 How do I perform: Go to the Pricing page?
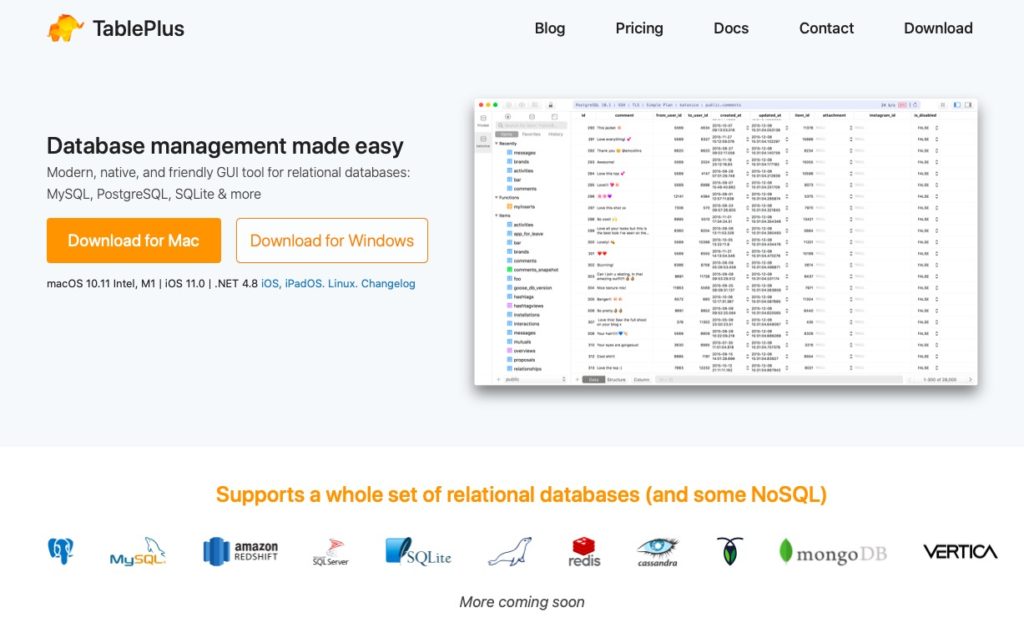pos(639,28)
